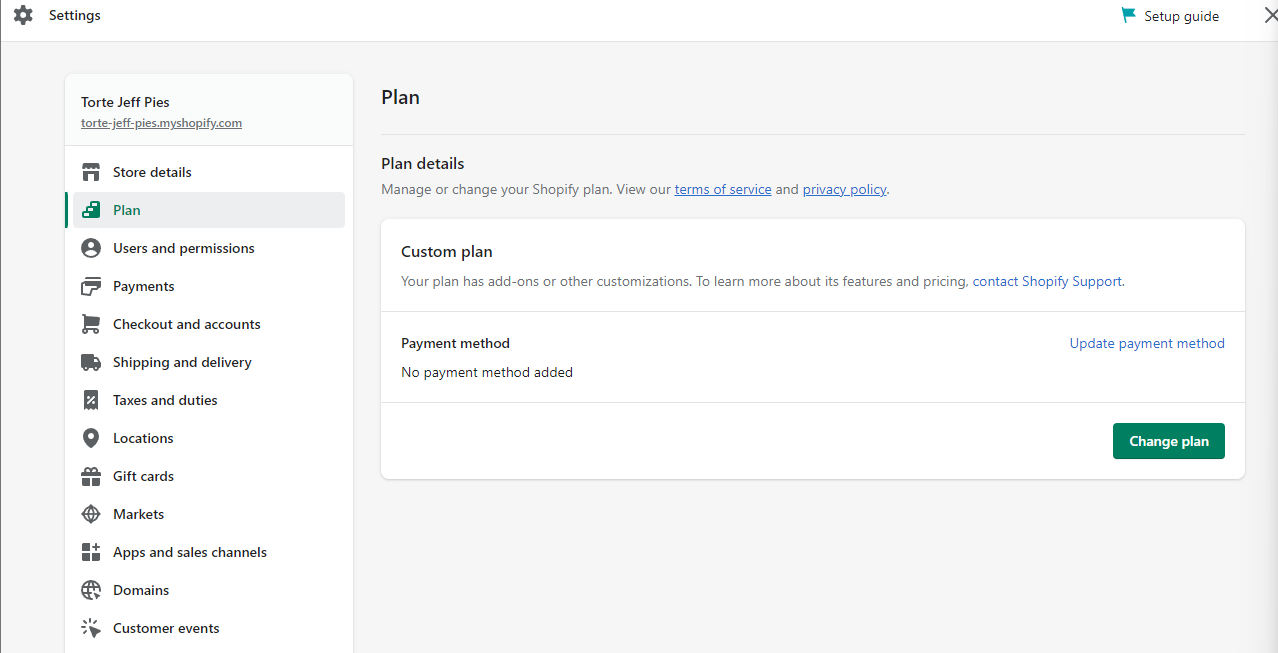This screenshot has width=1278, height=653.
Task: Click the Locations pin icon
Action: pos(91,438)
